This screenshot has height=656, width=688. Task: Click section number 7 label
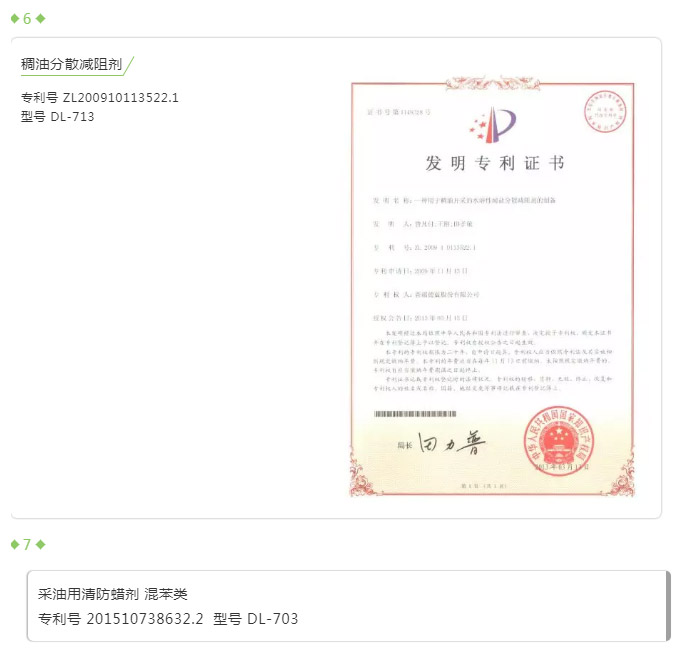pyautogui.click(x=27, y=545)
